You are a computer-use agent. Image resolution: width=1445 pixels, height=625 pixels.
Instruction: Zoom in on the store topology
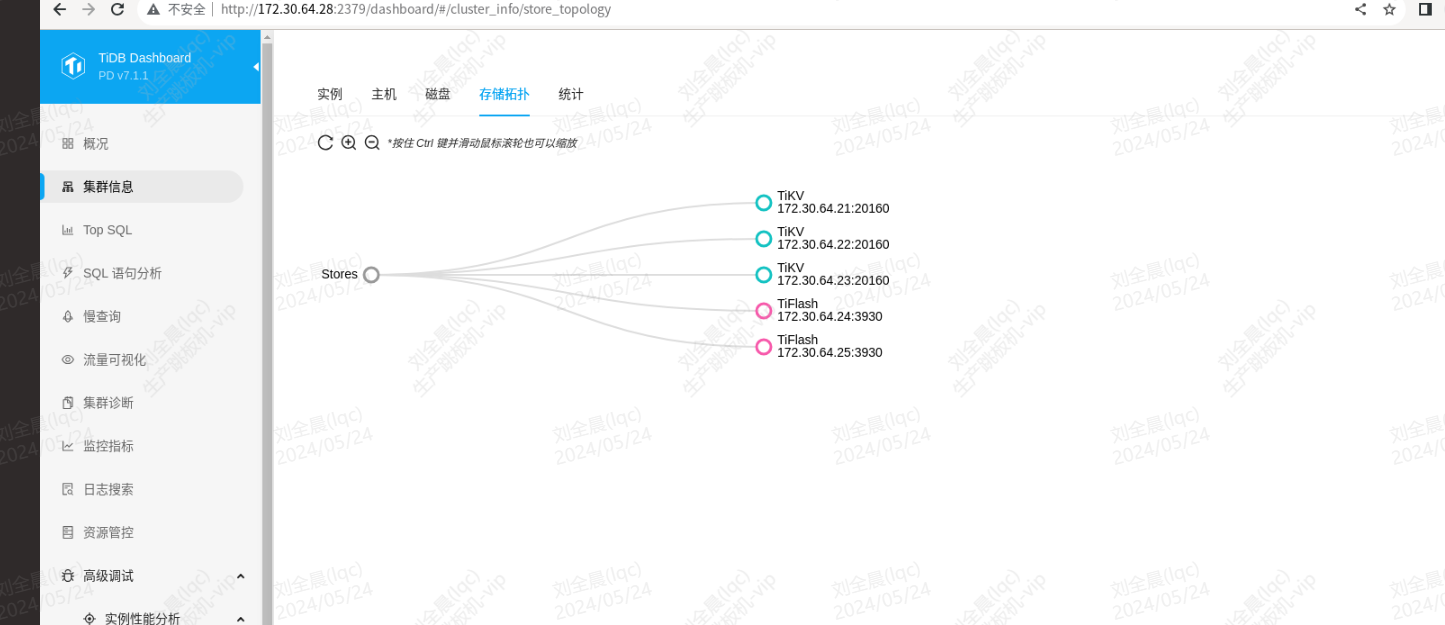[348, 143]
